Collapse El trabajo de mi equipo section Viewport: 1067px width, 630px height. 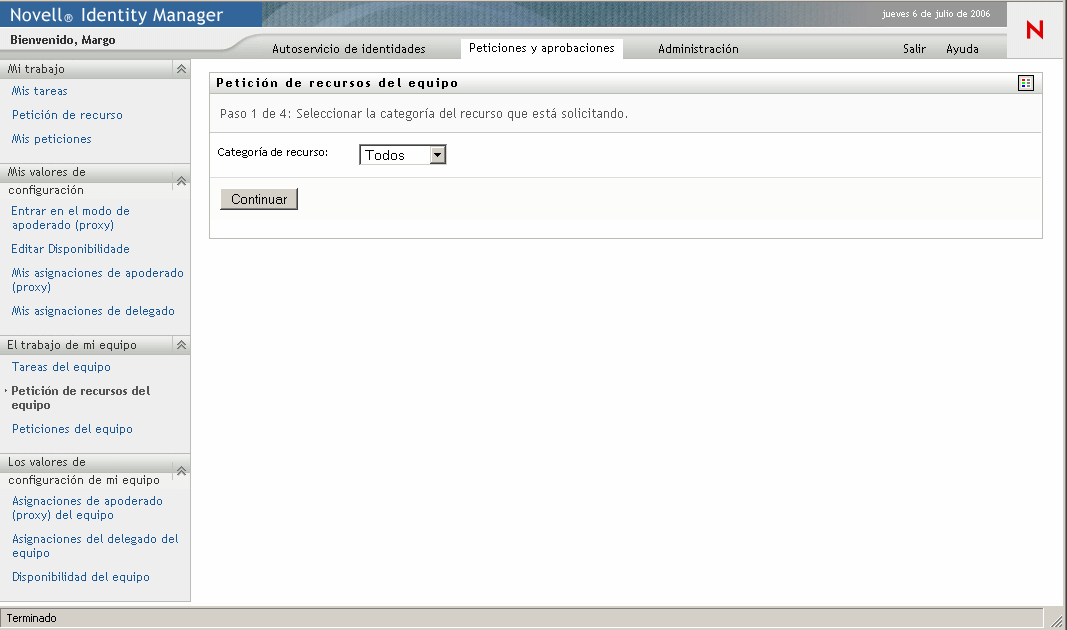click(181, 345)
